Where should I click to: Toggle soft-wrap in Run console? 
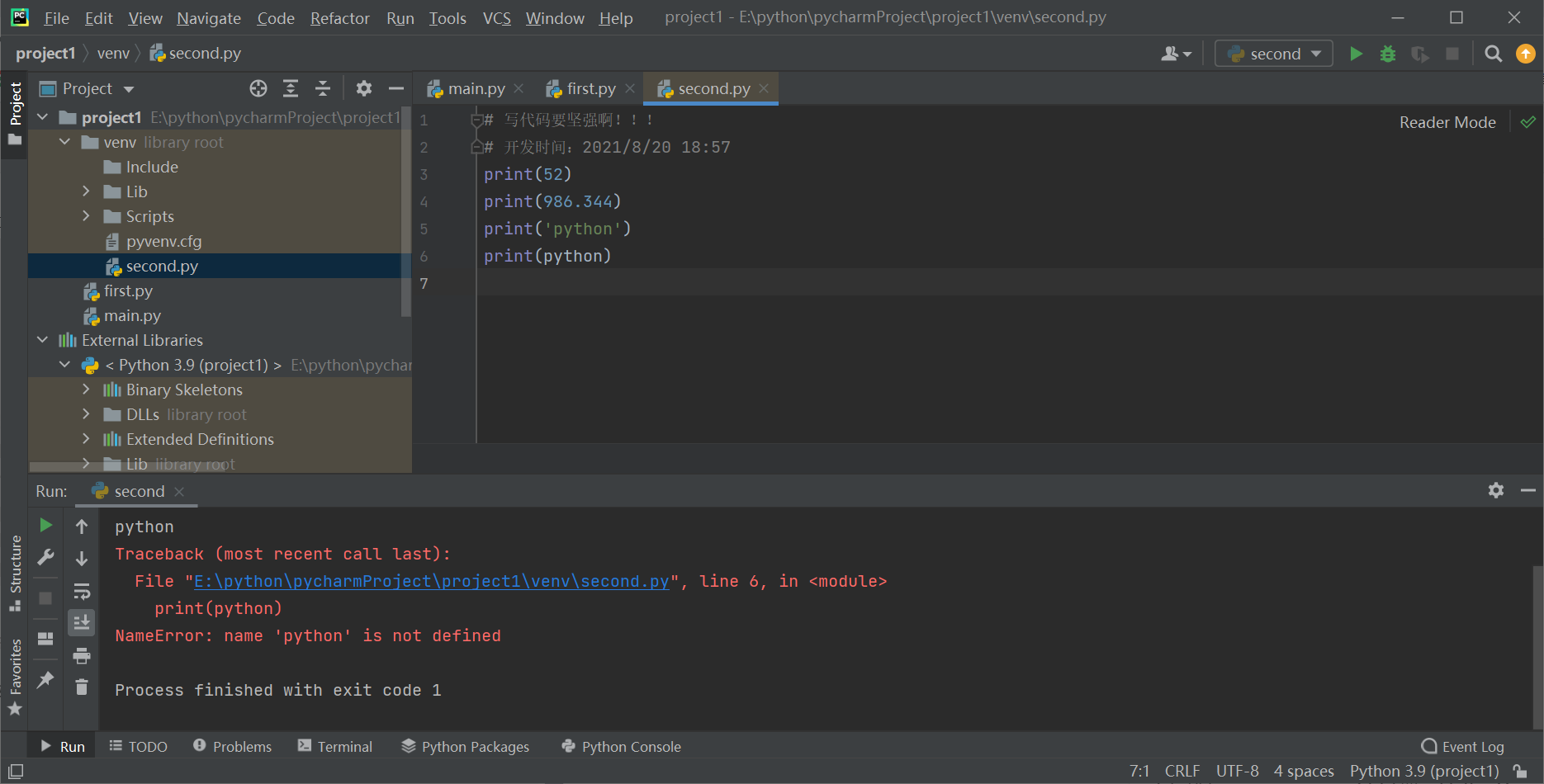point(82,591)
